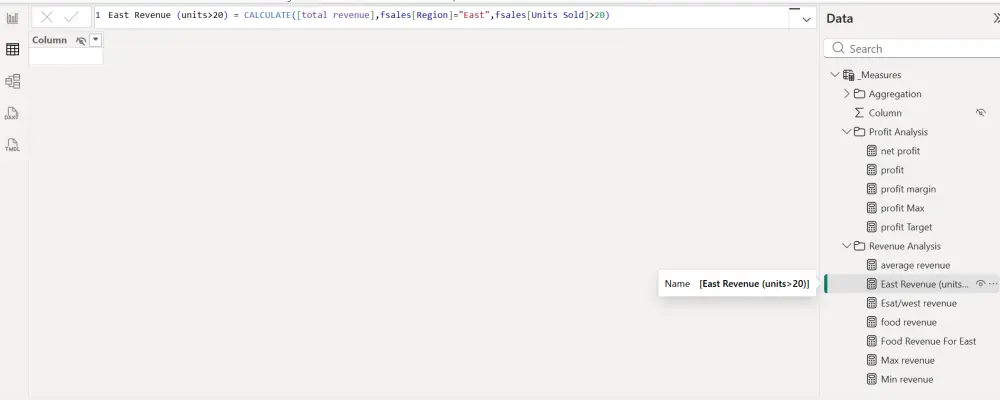Open the DAX query view icon

tap(11, 113)
